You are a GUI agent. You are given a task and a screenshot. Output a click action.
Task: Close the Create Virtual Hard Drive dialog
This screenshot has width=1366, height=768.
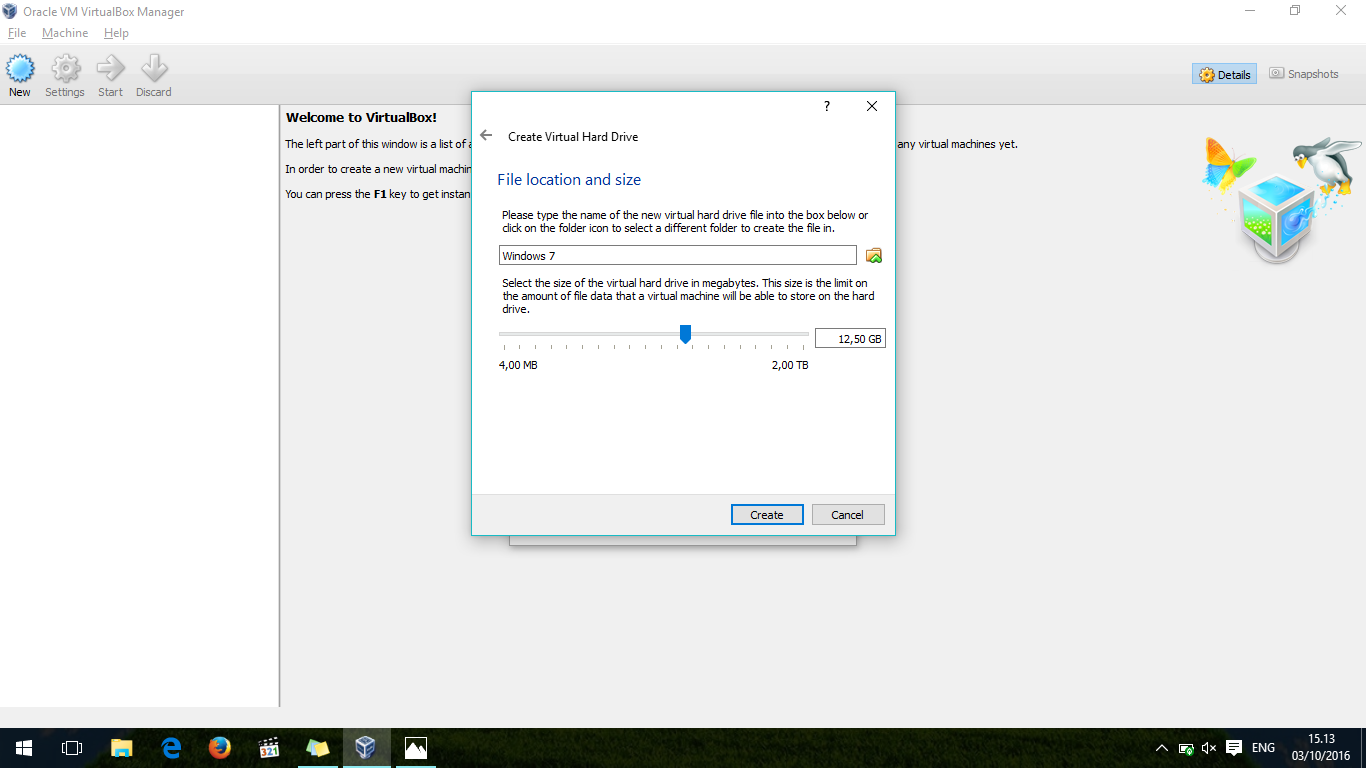pyautogui.click(x=872, y=106)
